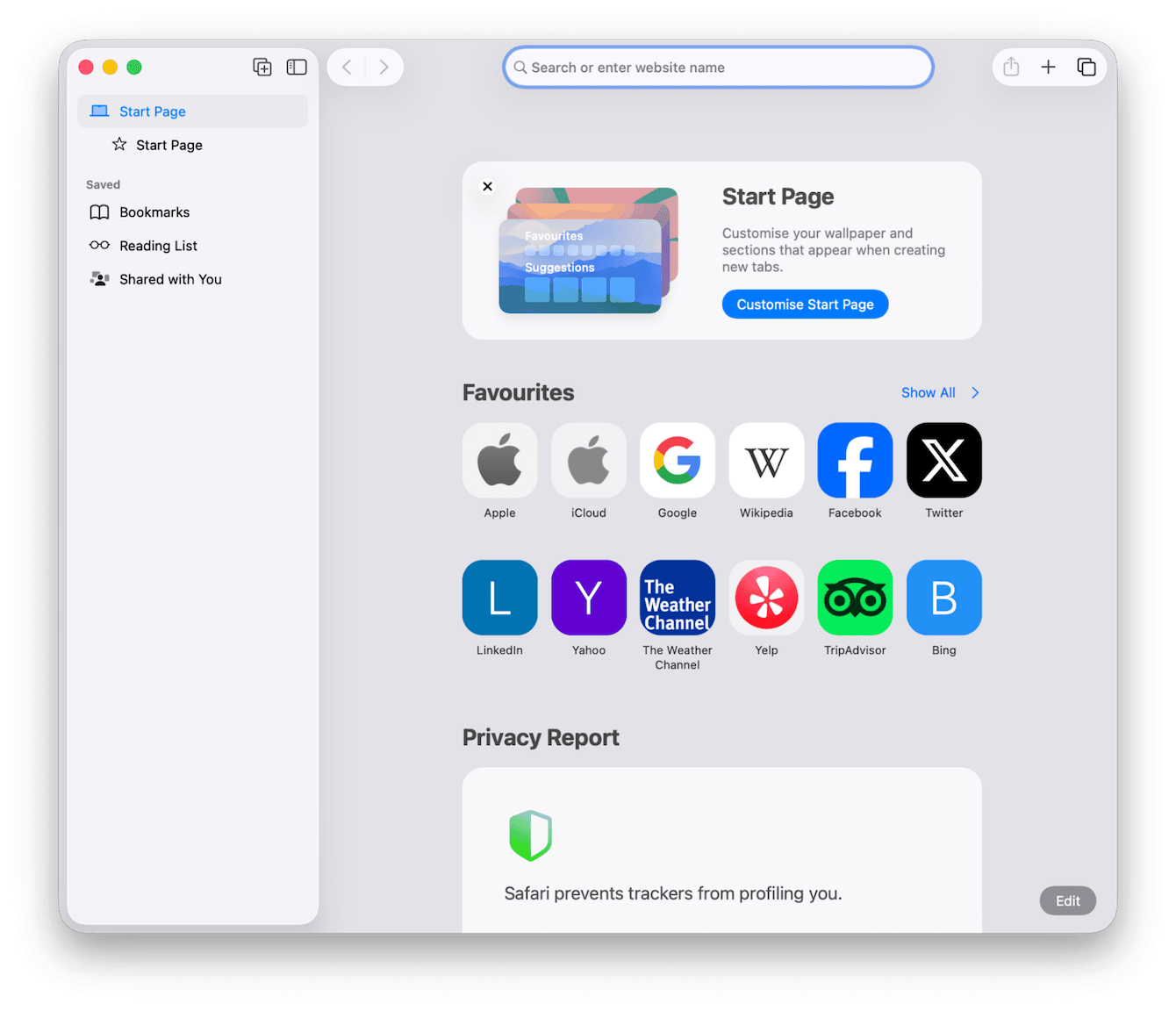Open Yelp from Favourites

coord(765,598)
